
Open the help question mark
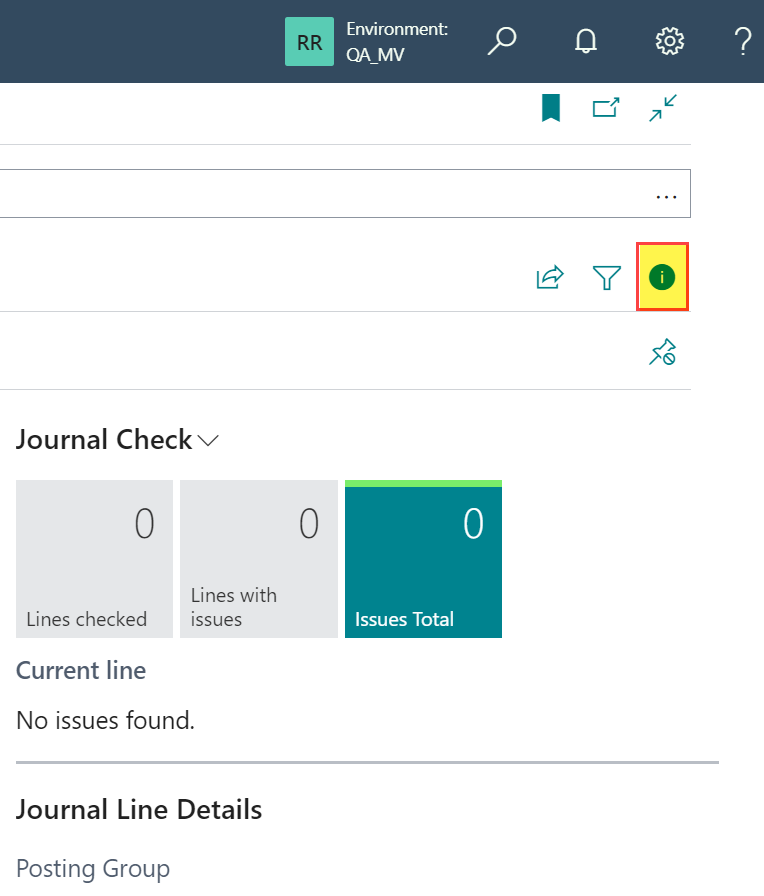point(742,41)
